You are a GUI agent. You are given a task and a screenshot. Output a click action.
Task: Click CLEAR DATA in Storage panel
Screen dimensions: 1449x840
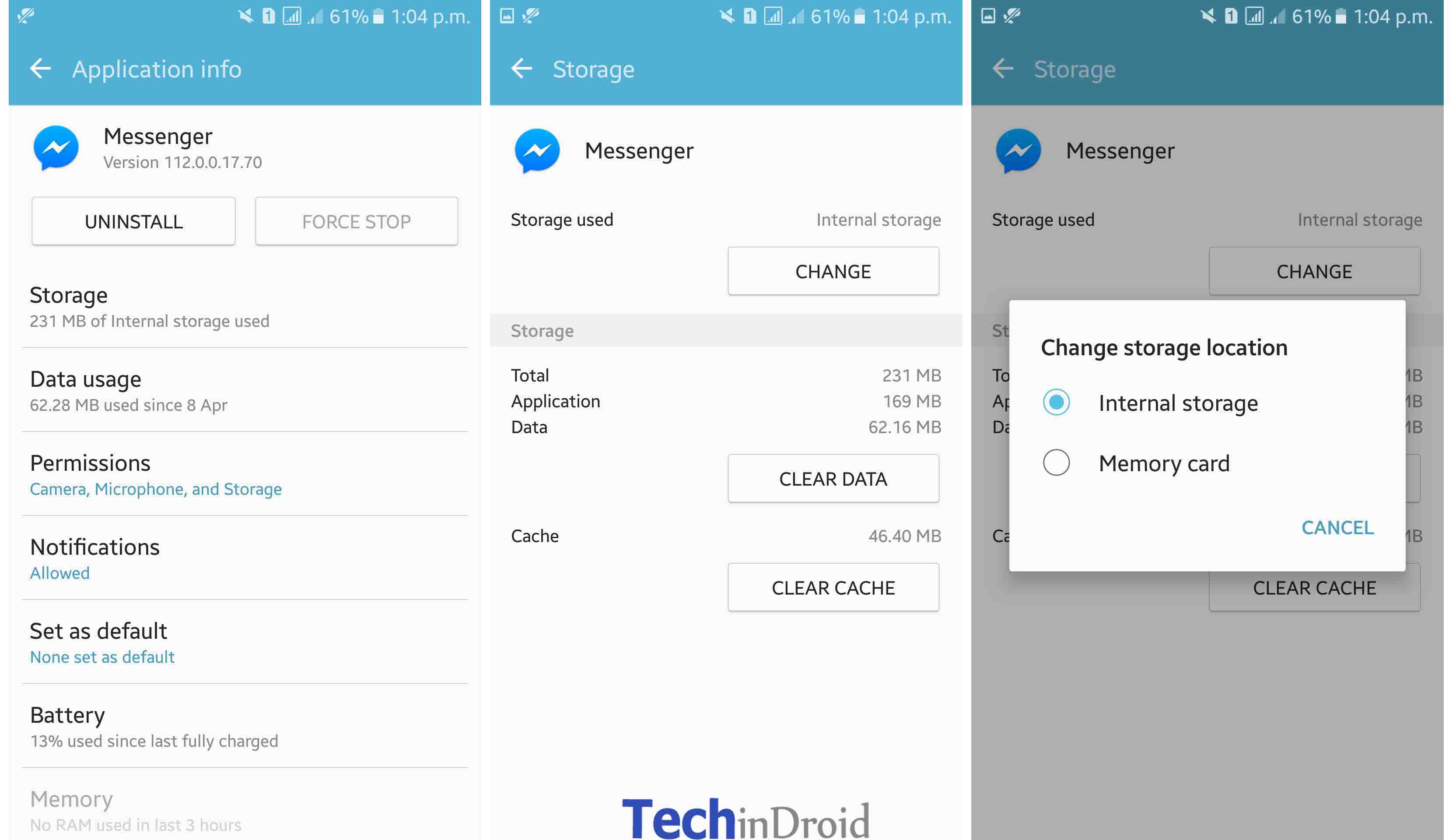tap(834, 478)
